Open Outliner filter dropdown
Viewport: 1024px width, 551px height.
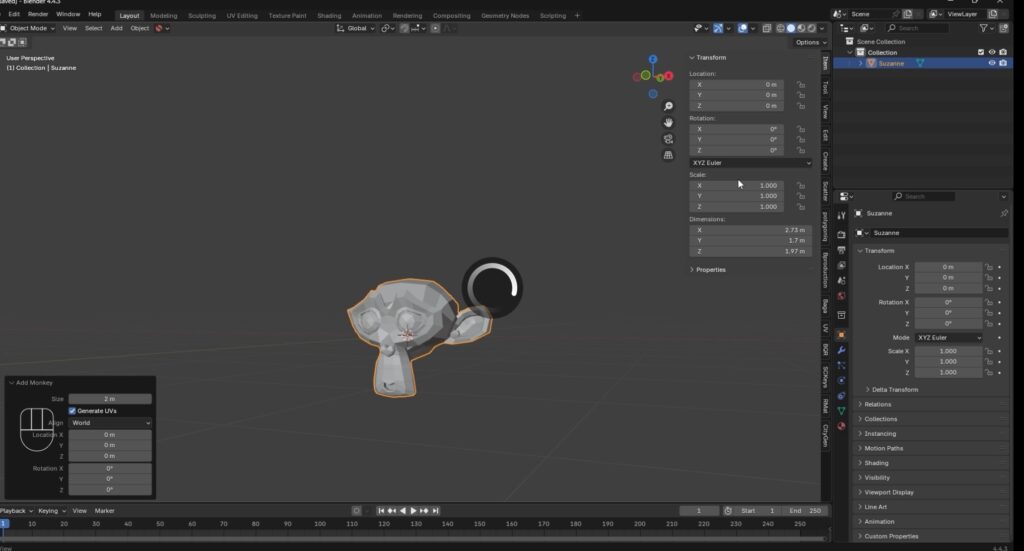985,28
